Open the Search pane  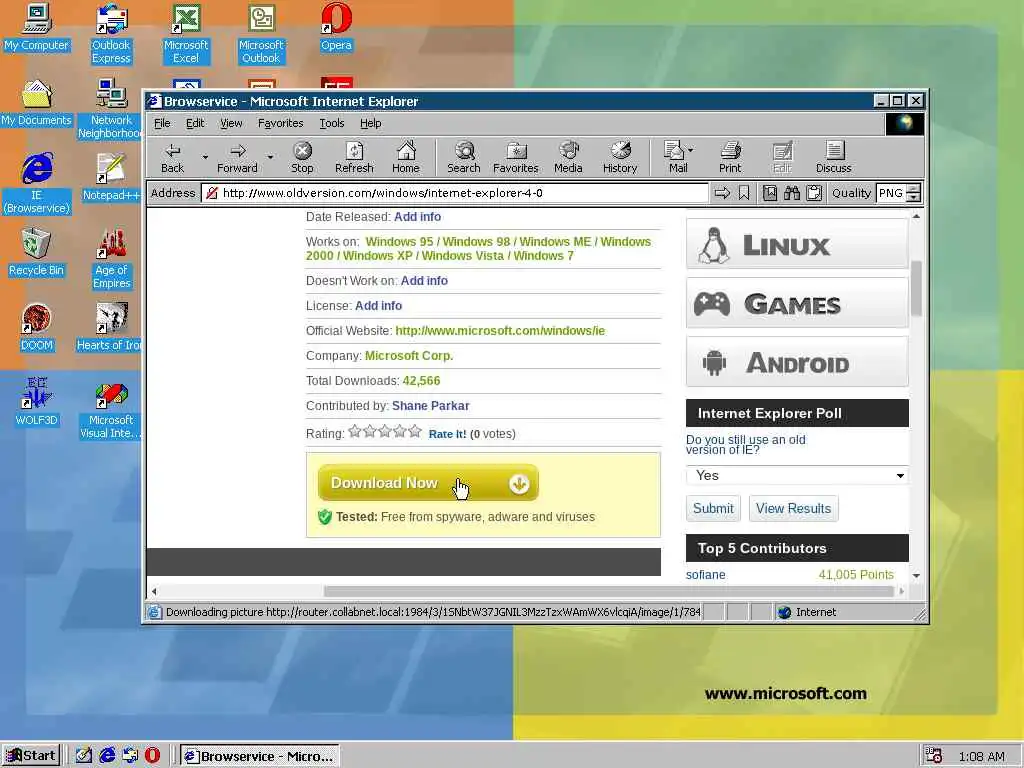(464, 158)
